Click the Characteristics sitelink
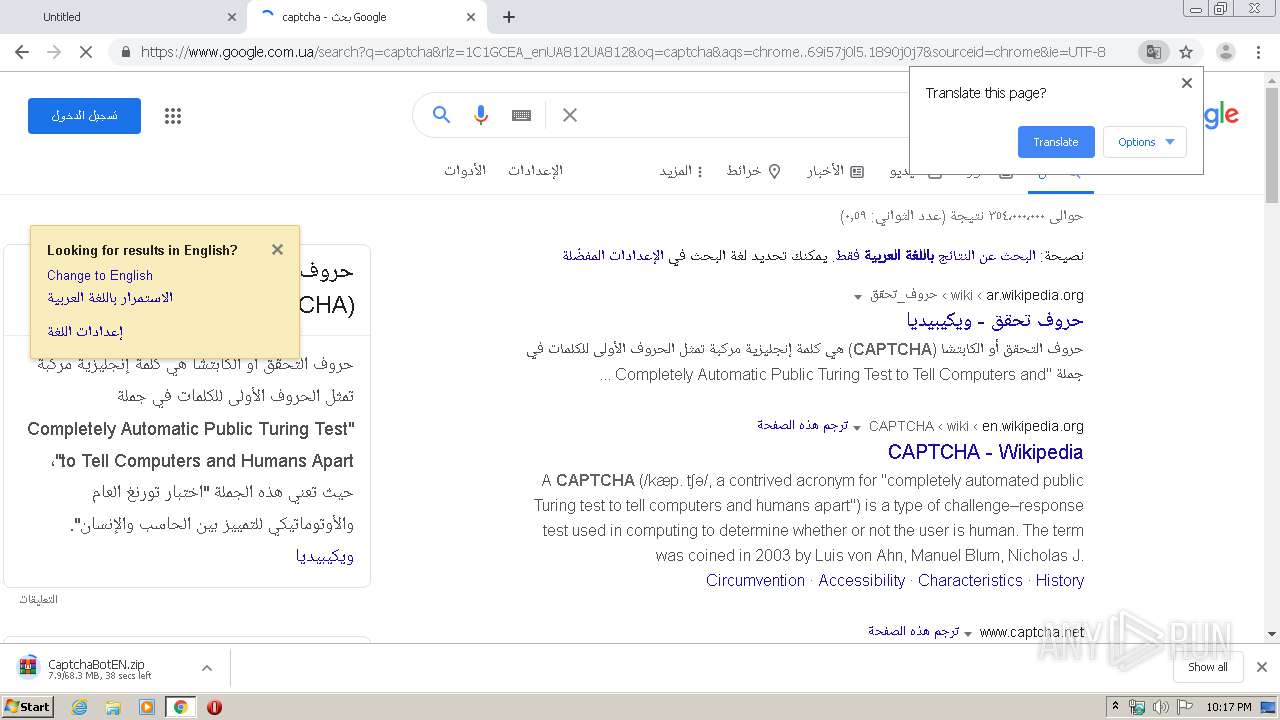This screenshot has height=720, width=1280. pos(970,581)
